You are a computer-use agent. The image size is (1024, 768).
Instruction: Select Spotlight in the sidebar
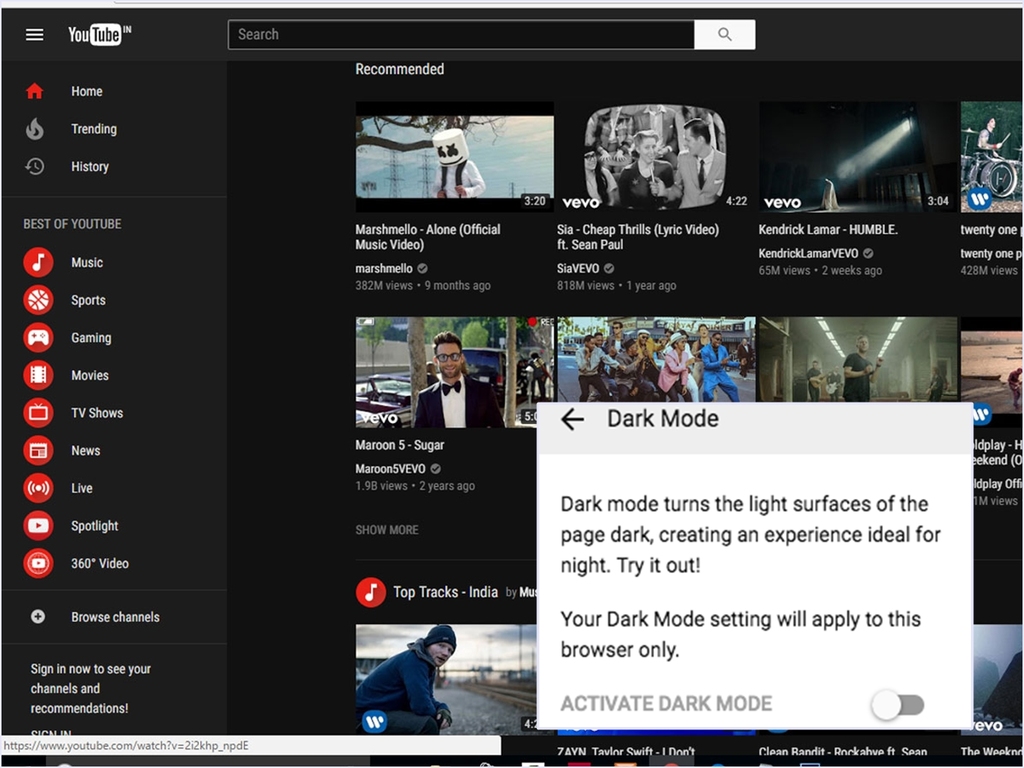pos(95,526)
